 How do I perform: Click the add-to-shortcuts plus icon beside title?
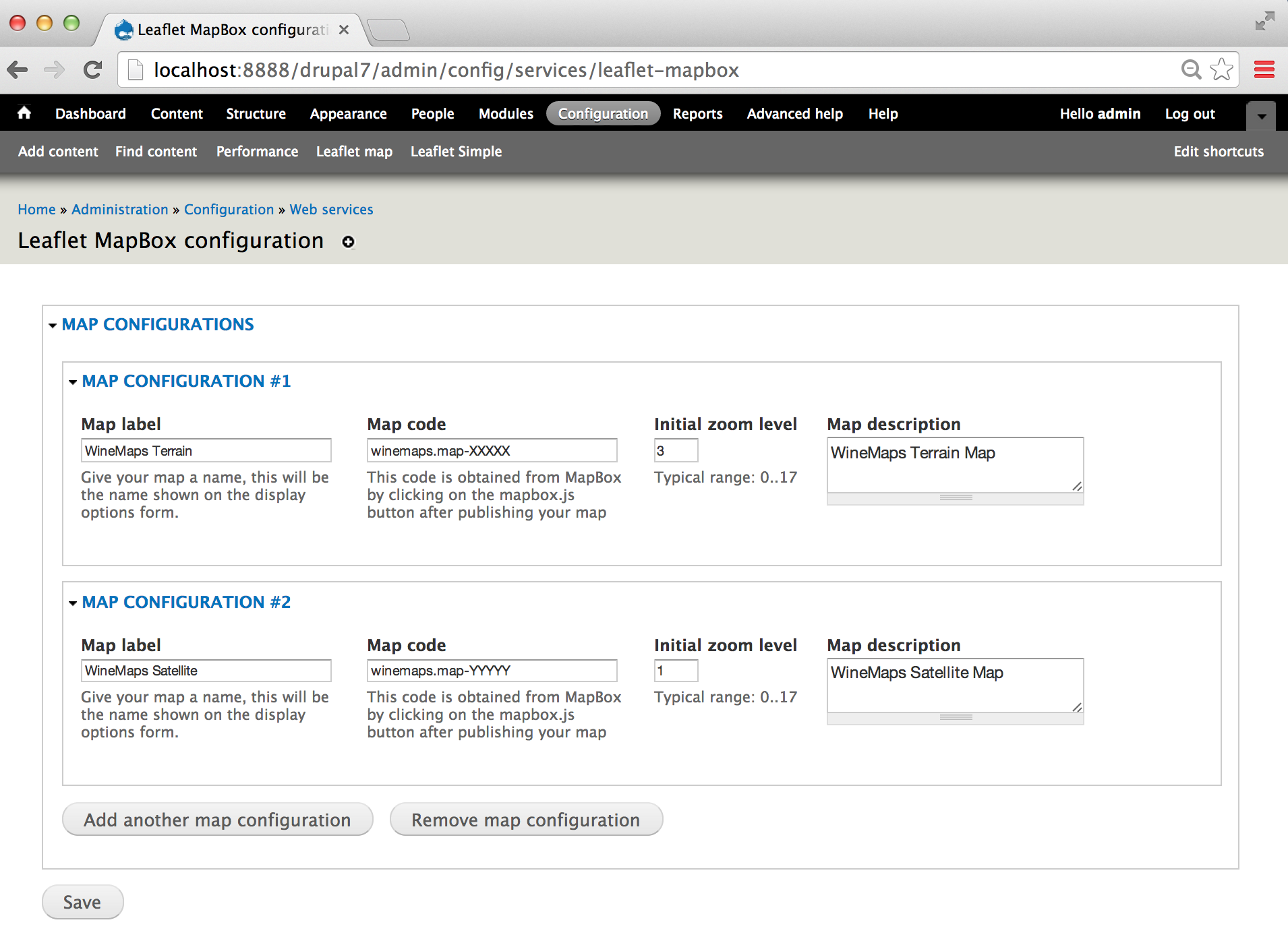(x=348, y=242)
